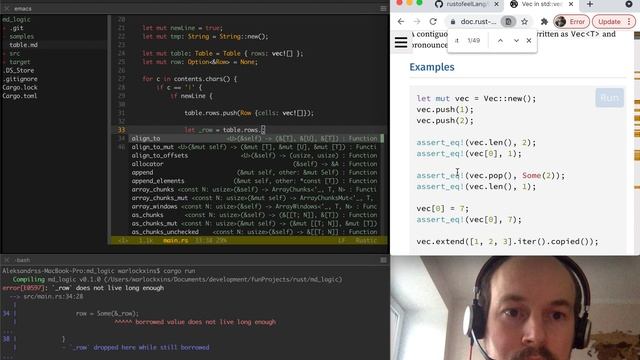Go back in the Chrome browser
The width and height of the screenshot is (640, 360).
coord(401,22)
